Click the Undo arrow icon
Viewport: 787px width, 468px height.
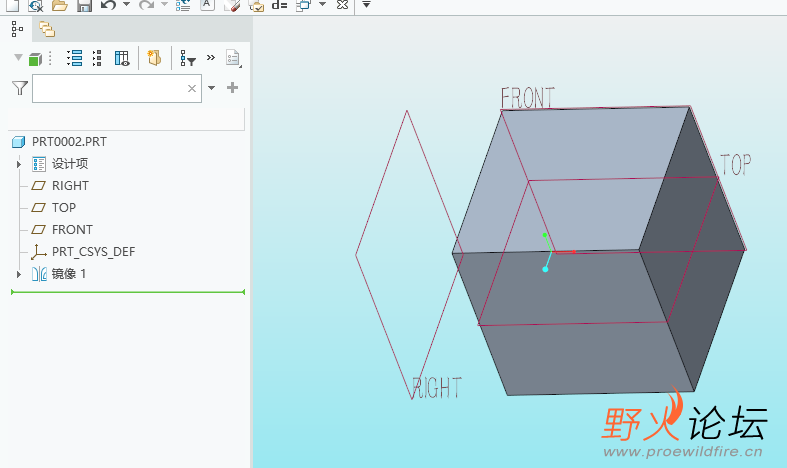108,6
